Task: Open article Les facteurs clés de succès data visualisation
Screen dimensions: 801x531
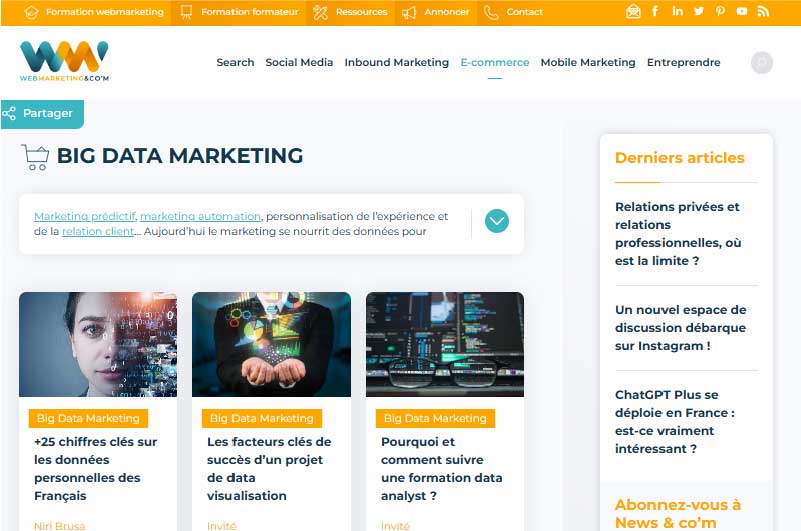Action: click(x=269, y=469)
